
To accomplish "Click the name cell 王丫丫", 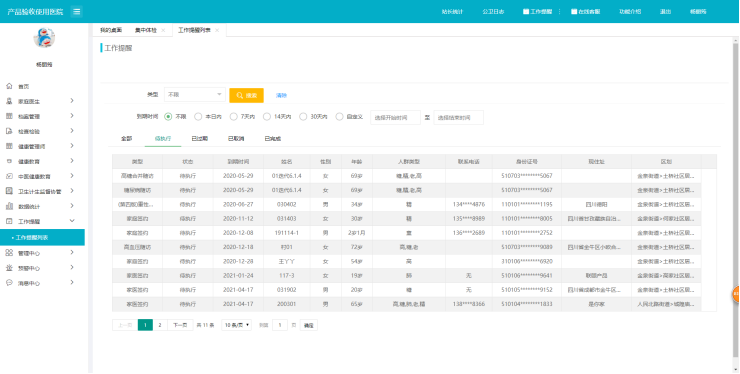I will pyautogui.click(x=287, y=261).
